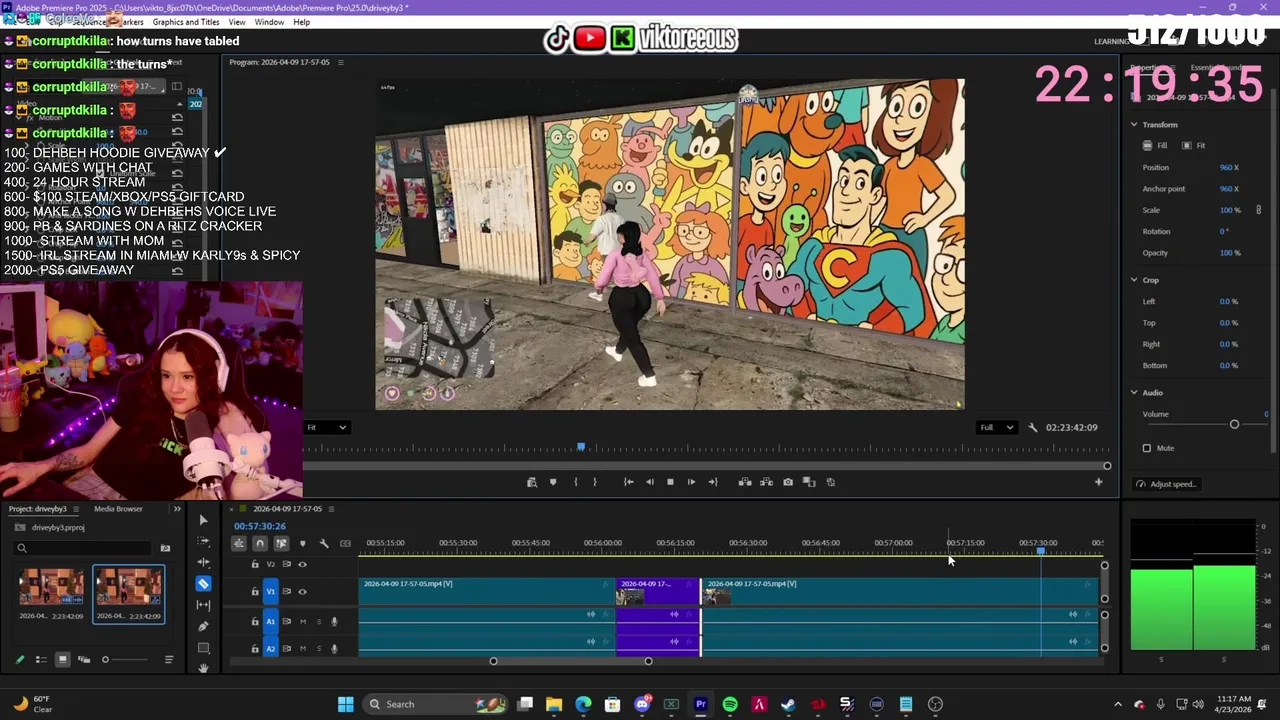Select the Rectangle tool
This screenshot has width=1280, height=720.
point(203,647)
